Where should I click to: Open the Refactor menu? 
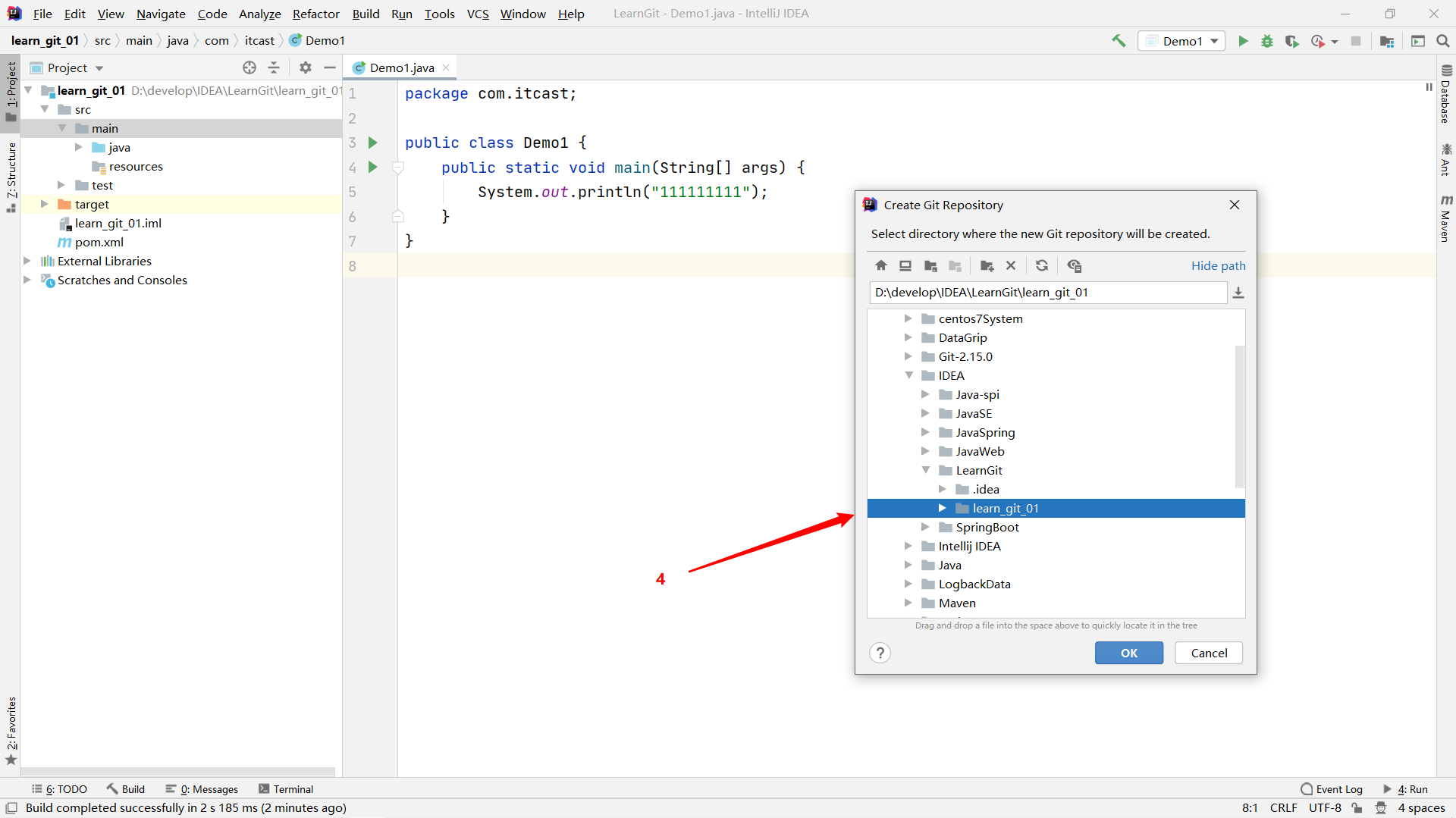[x=316, y=14]
